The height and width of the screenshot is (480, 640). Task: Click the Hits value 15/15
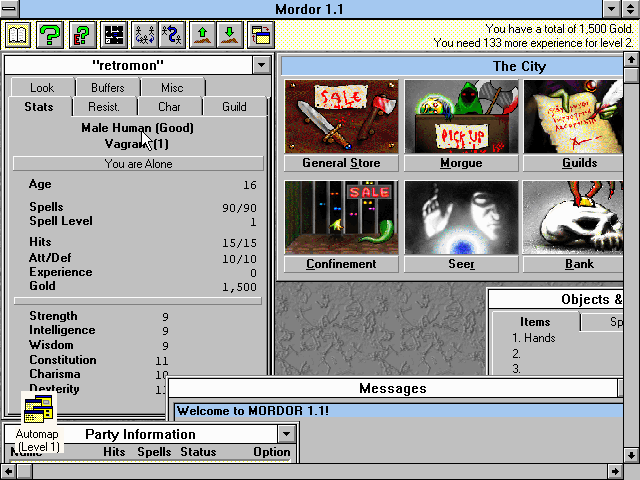[x=239, y=243]
